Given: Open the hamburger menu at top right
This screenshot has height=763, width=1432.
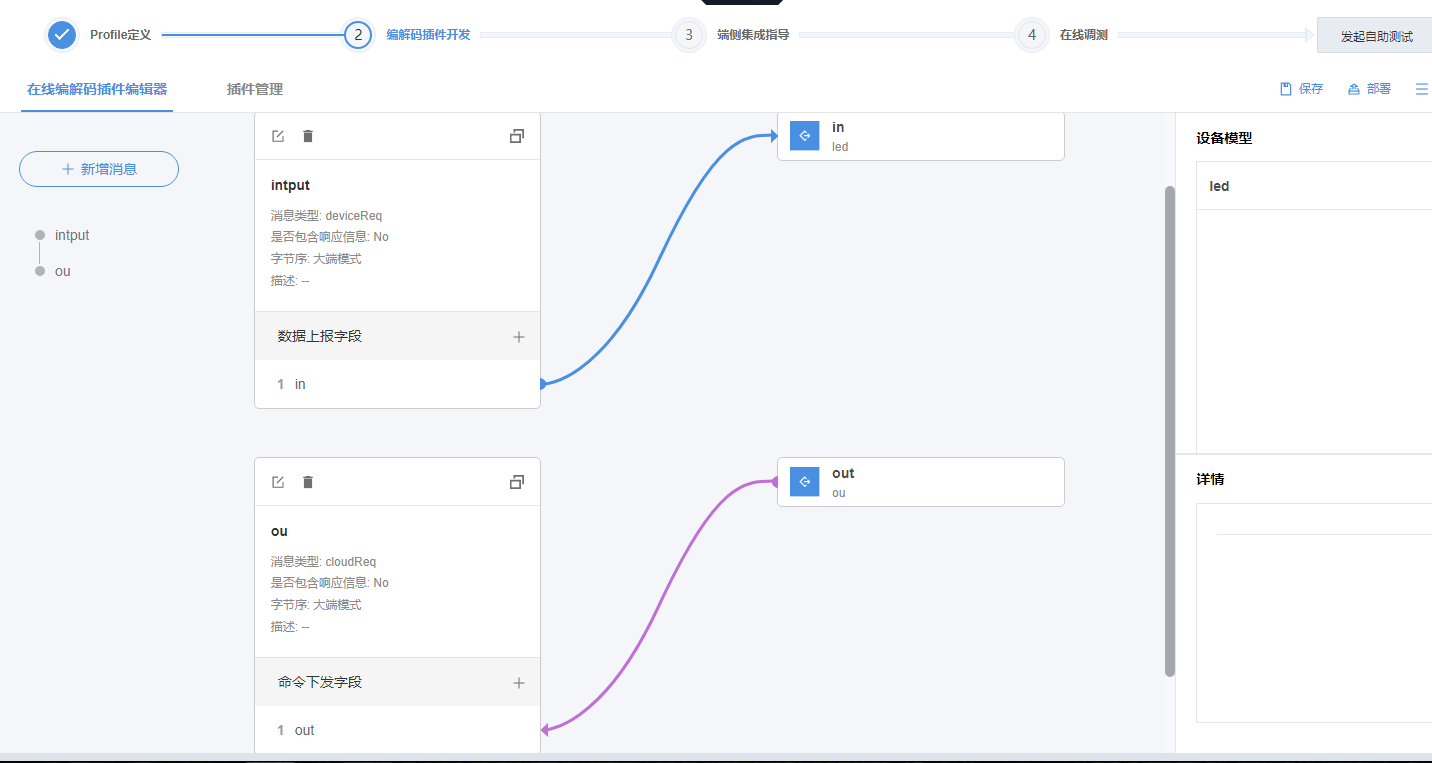Looking at the screenshot, I should [x=1422, y=89].
